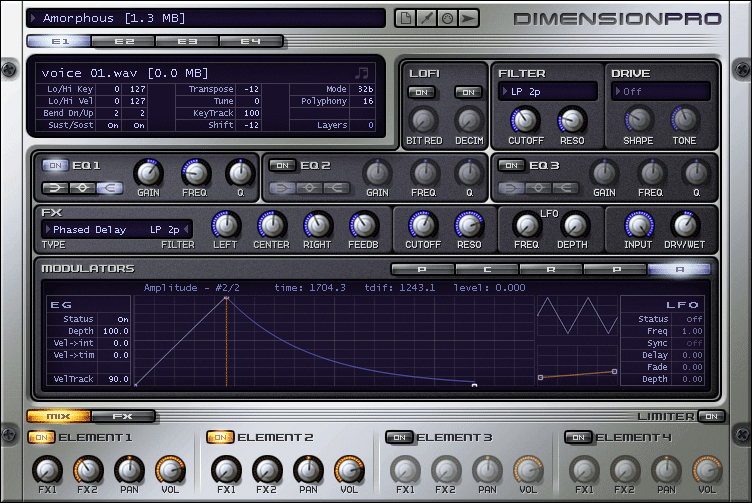Select the FX tab beside MIX
Image resolution: width=752 pixels, height=503 pixels.
point(123,416)
